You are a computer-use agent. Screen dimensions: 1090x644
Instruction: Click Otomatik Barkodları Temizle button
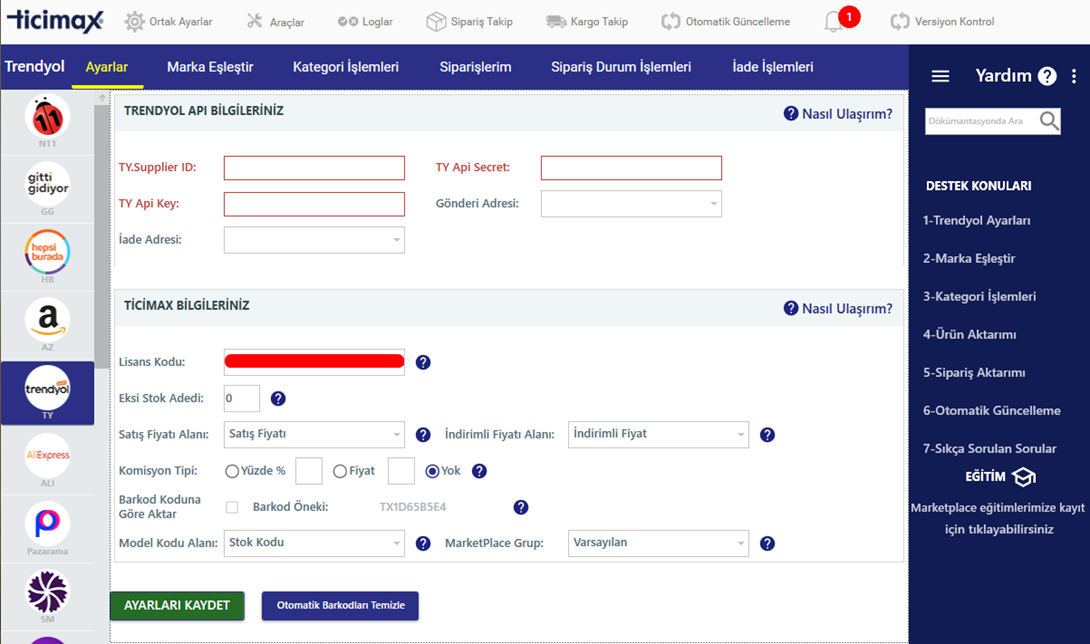pyautogui.click(x=341, y=606)
